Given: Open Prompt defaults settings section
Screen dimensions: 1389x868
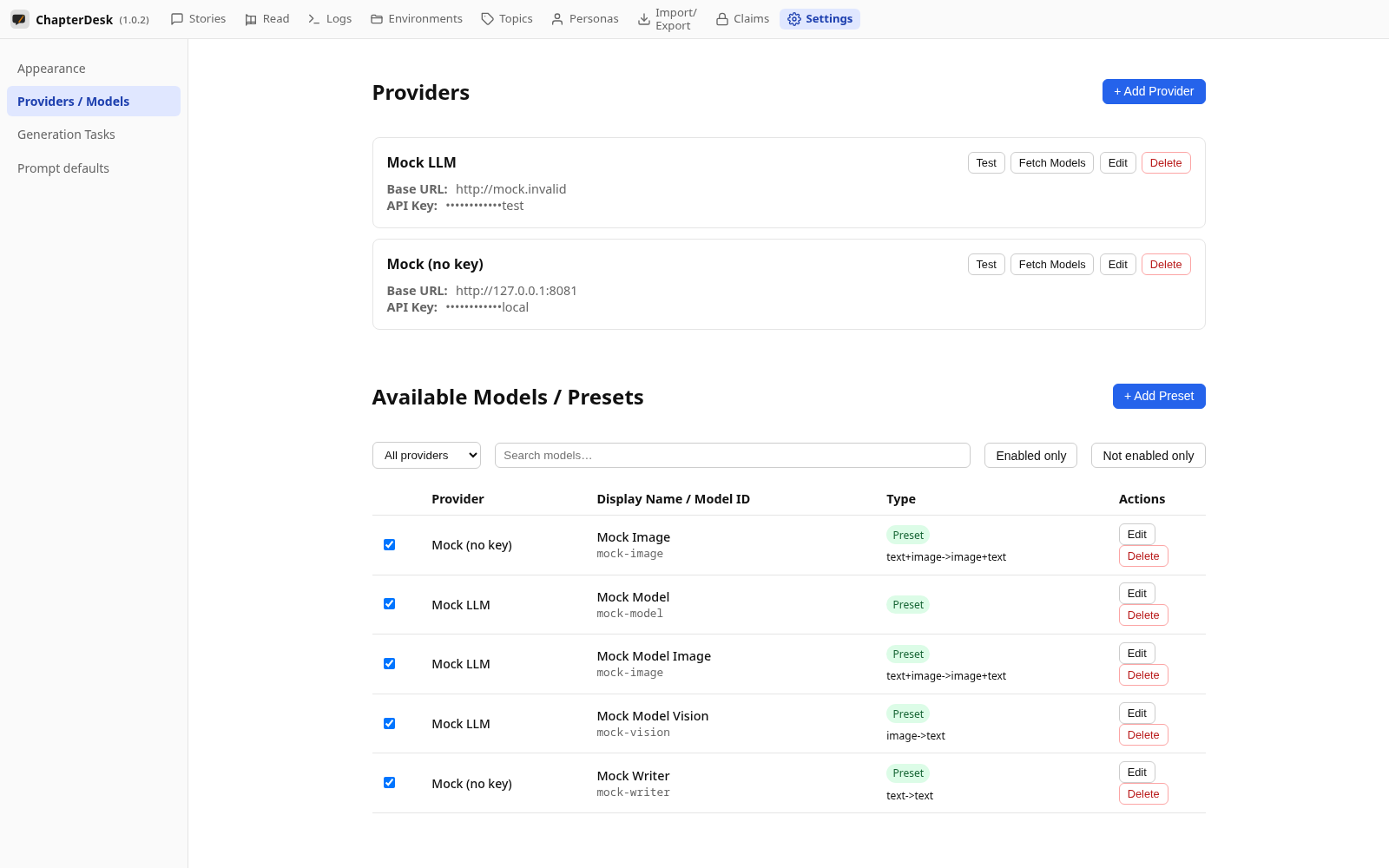Looking at the screenshot, I should coord(94,168).
